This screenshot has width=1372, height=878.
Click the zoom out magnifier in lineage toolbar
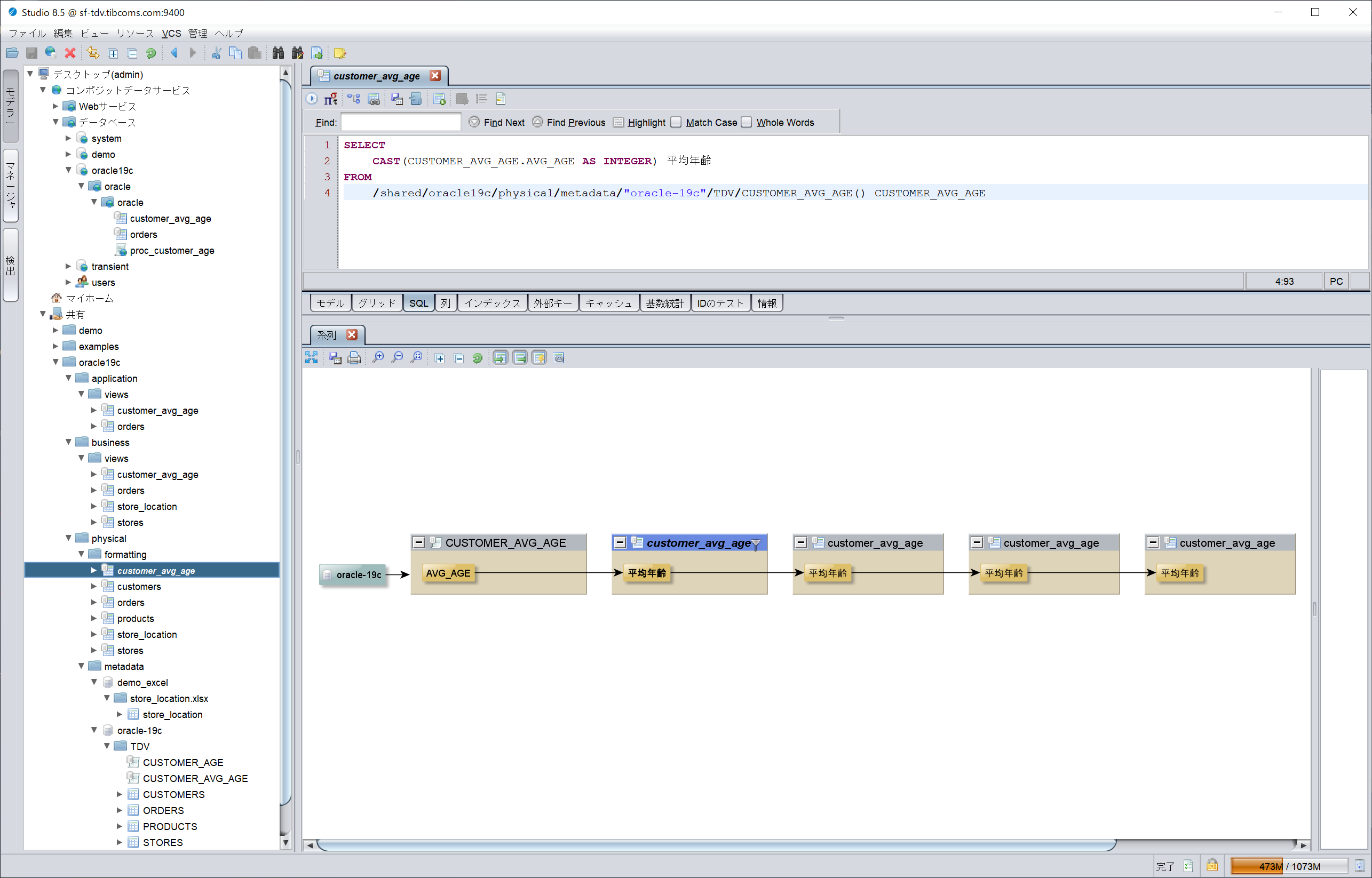398,357
